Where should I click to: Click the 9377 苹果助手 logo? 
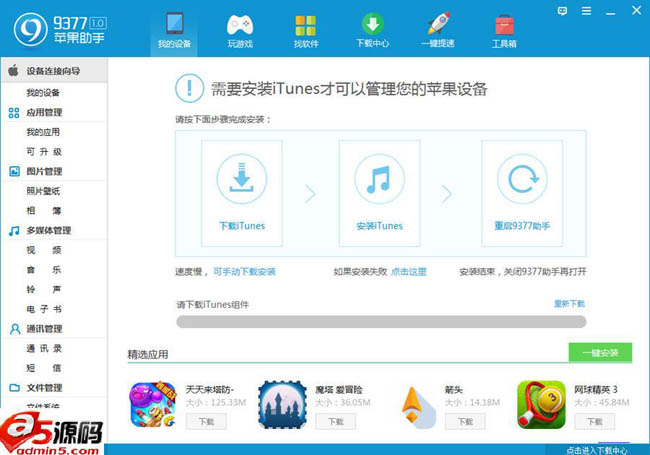[x=60, y=29]
